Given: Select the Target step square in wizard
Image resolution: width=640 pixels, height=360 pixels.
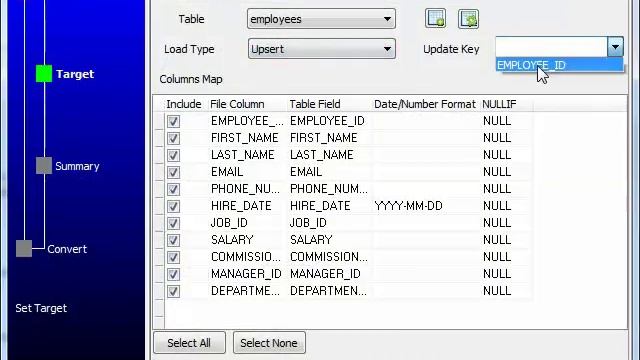Looking at the screenshot, I should click(x=44, y=74).
